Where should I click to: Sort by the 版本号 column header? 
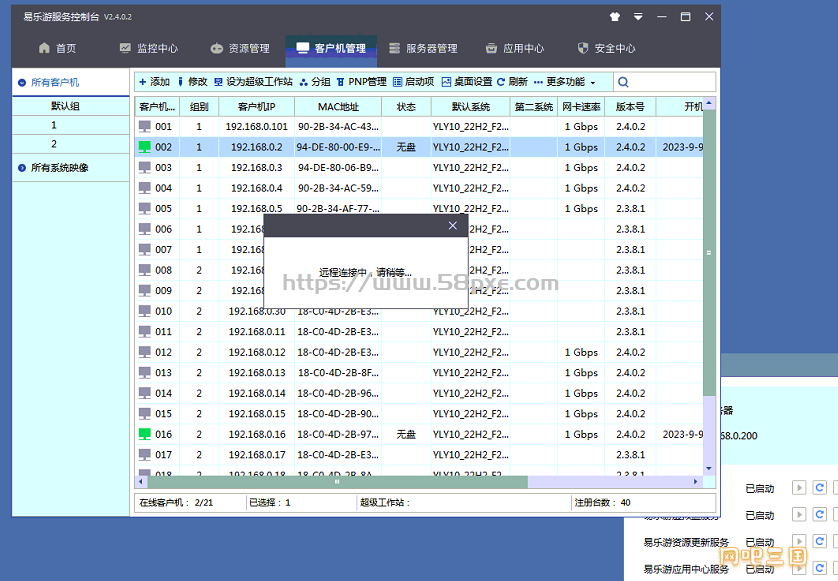pos(630,107)
